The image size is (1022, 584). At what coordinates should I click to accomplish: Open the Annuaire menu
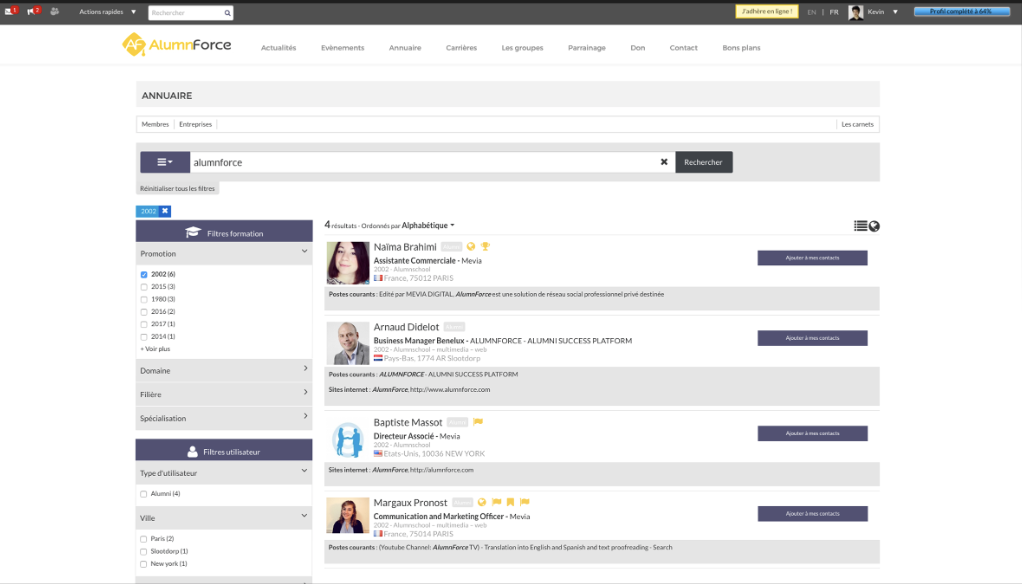point(405,48)
